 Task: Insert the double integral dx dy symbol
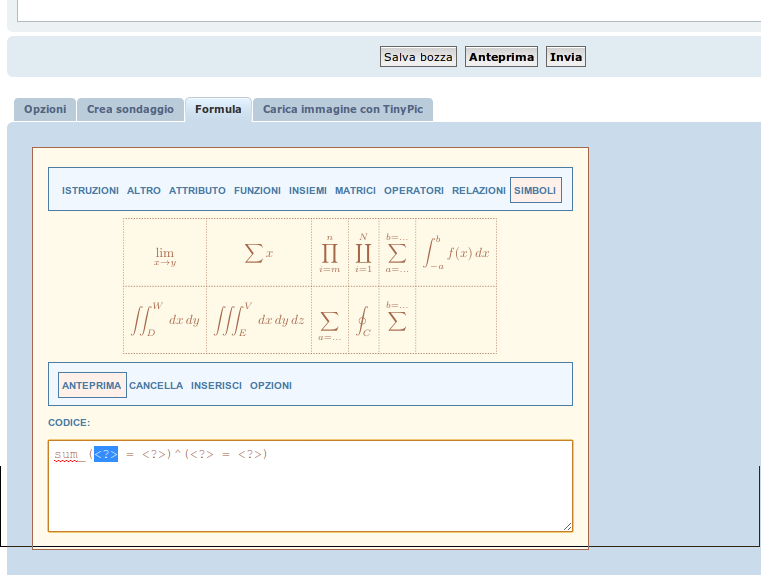165,320
